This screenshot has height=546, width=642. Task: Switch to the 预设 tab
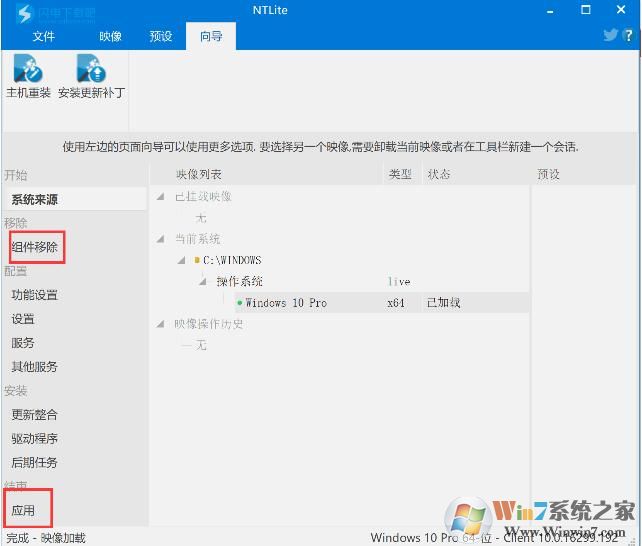coord(160,36)
